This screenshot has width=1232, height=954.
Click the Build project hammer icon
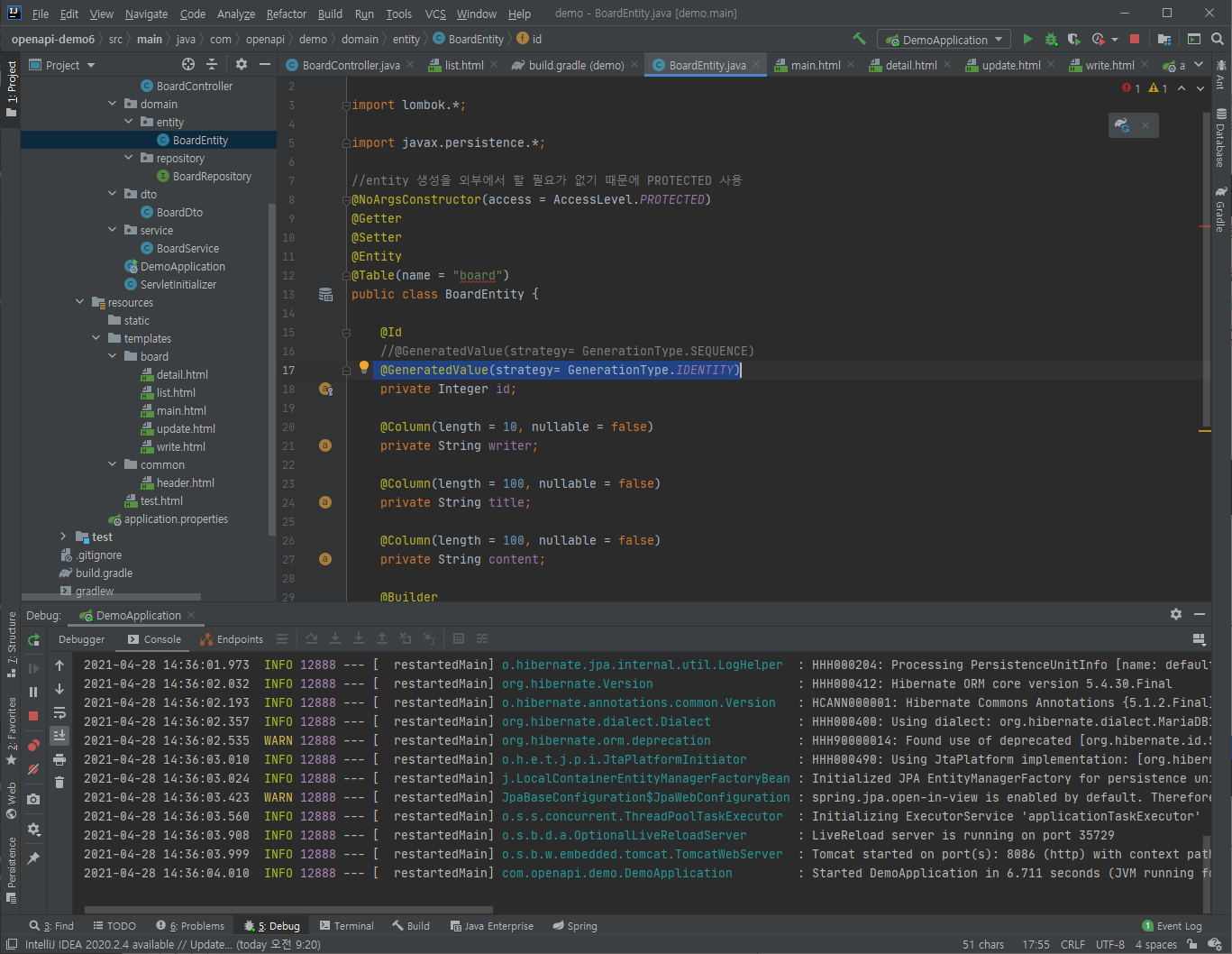pos(859,39)
